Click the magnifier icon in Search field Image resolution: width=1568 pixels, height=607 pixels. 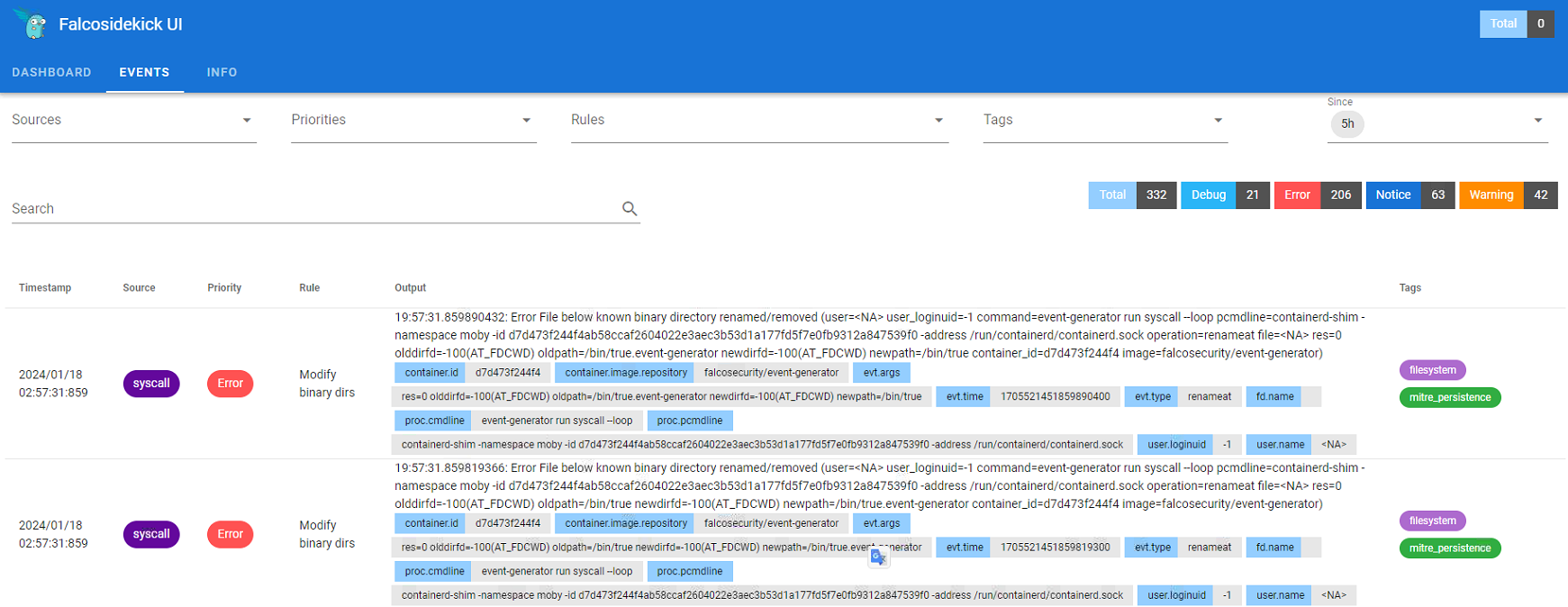point(630,209)
